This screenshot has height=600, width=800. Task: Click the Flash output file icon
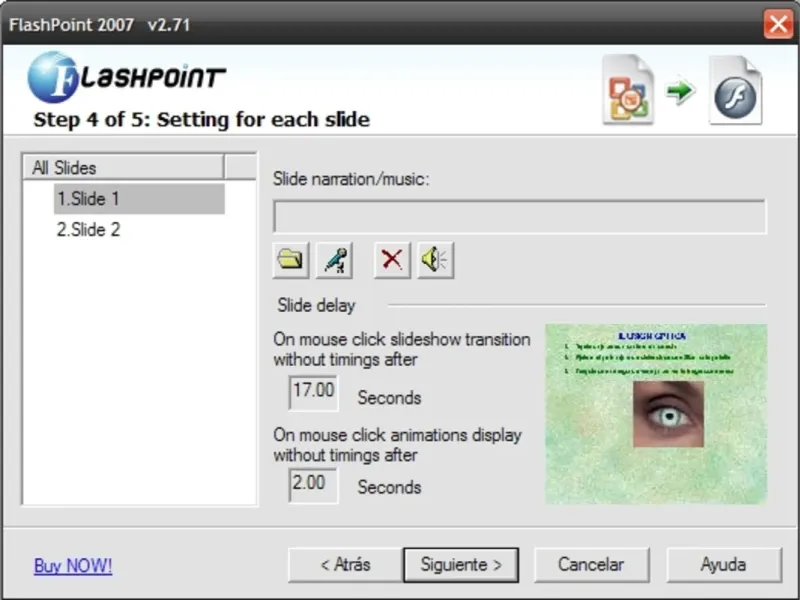(735, 91)
